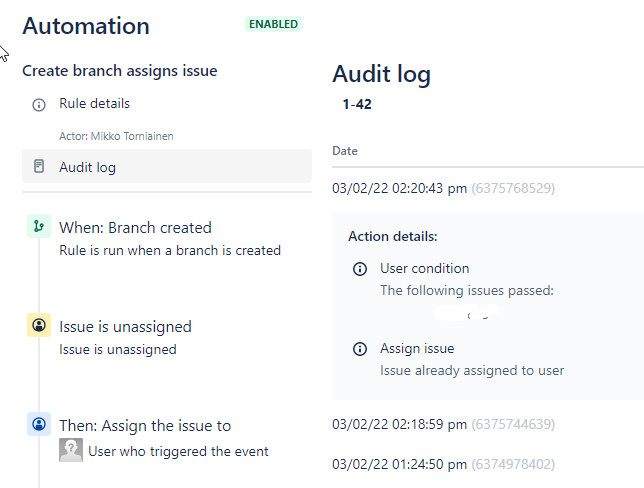Click the blue Assign the issue action icon
The height and width of the screenshot is (488, 644).
(39, 425)
